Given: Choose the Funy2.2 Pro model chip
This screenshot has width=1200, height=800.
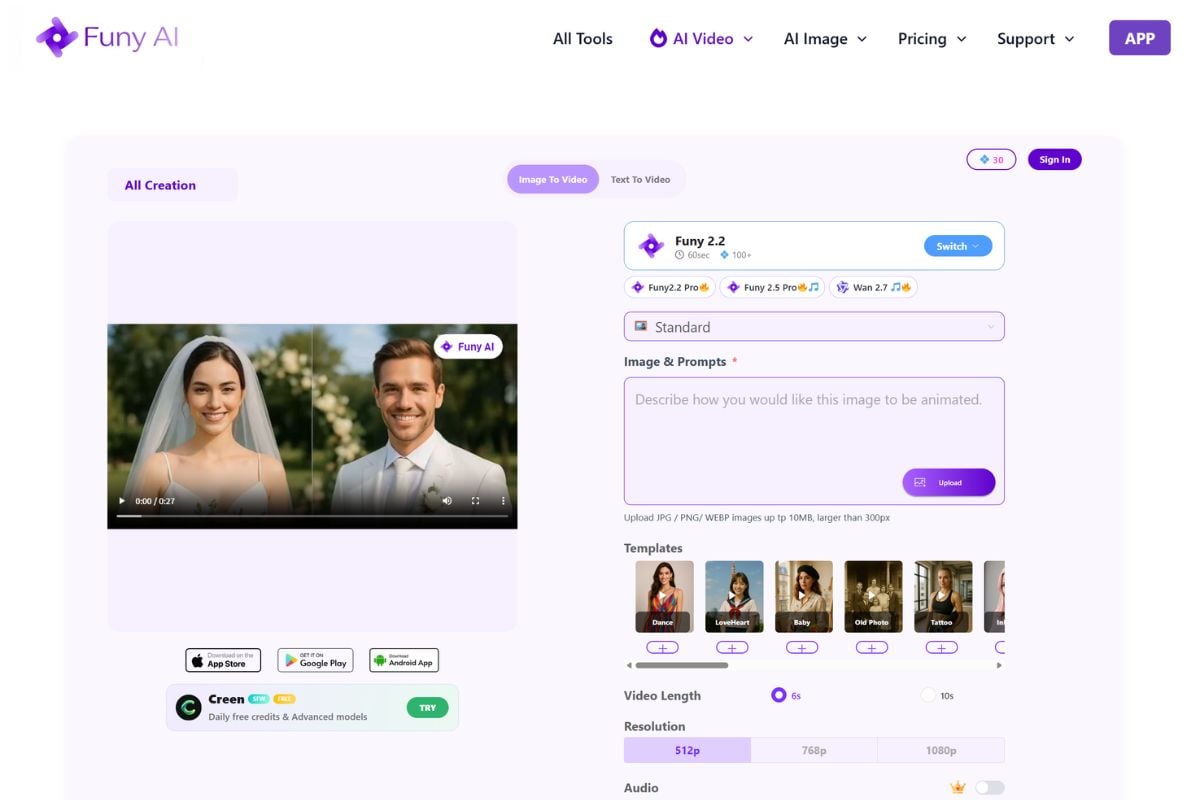Looking at the screenshot, I should pos(670,288).
